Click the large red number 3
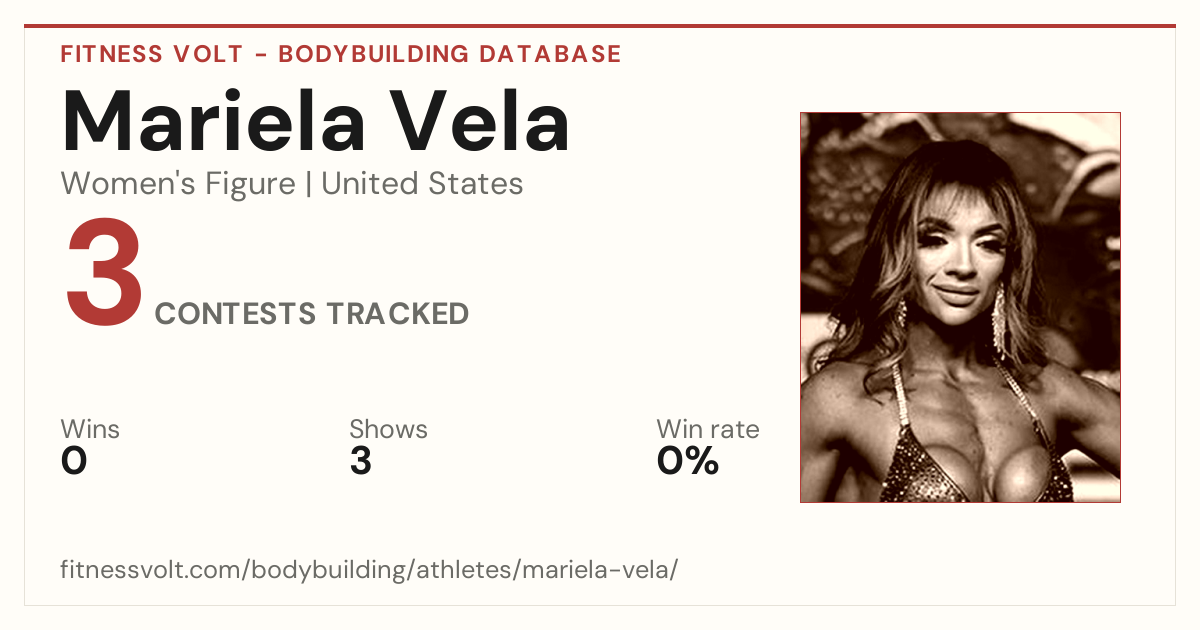The width and height of the screenshot is (1200, 630). click(x=104, y=275)
